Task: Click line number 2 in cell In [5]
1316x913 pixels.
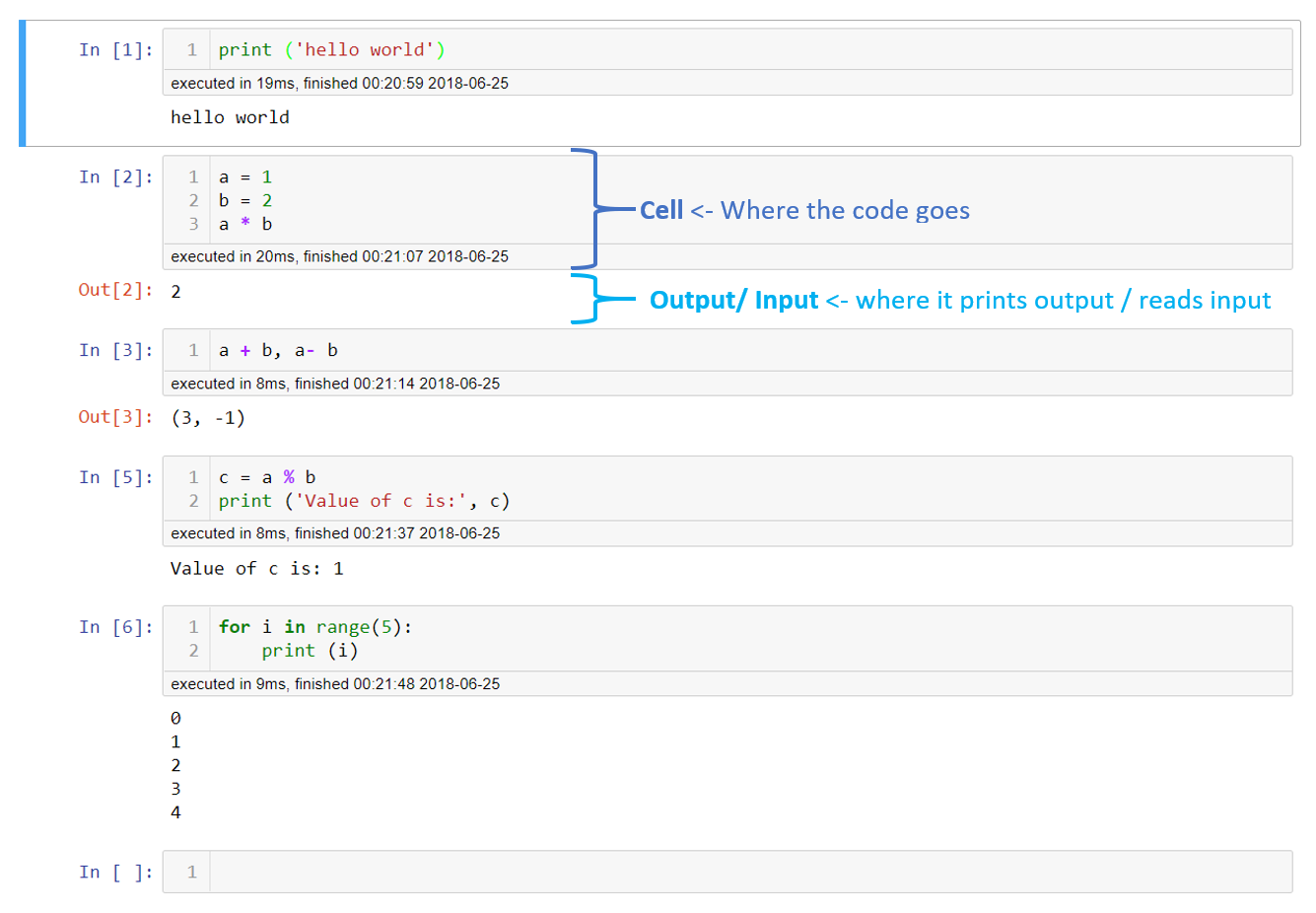Action: [x=193, y=501]
